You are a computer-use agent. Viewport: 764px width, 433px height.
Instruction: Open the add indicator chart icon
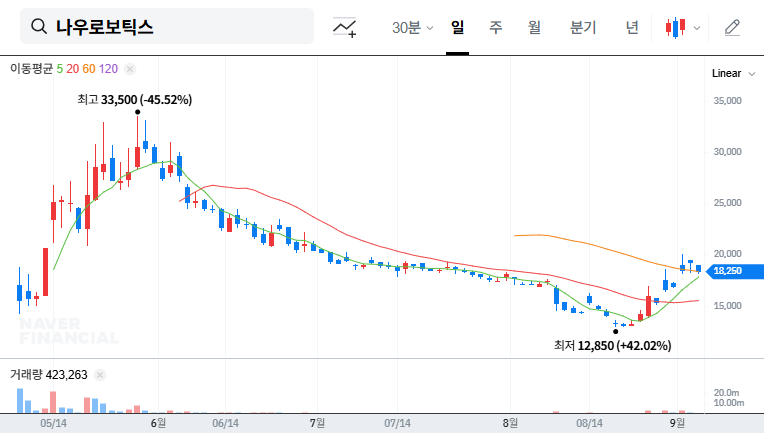tap(344, 27)
